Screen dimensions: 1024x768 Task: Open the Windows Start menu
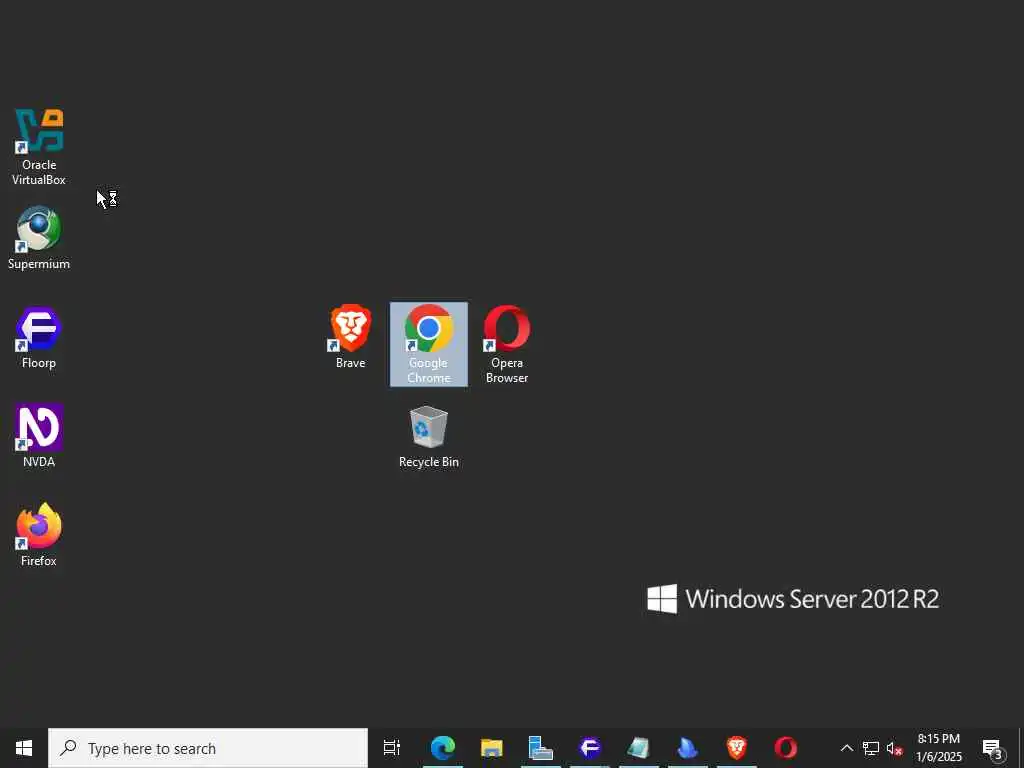tap(24, 748)
